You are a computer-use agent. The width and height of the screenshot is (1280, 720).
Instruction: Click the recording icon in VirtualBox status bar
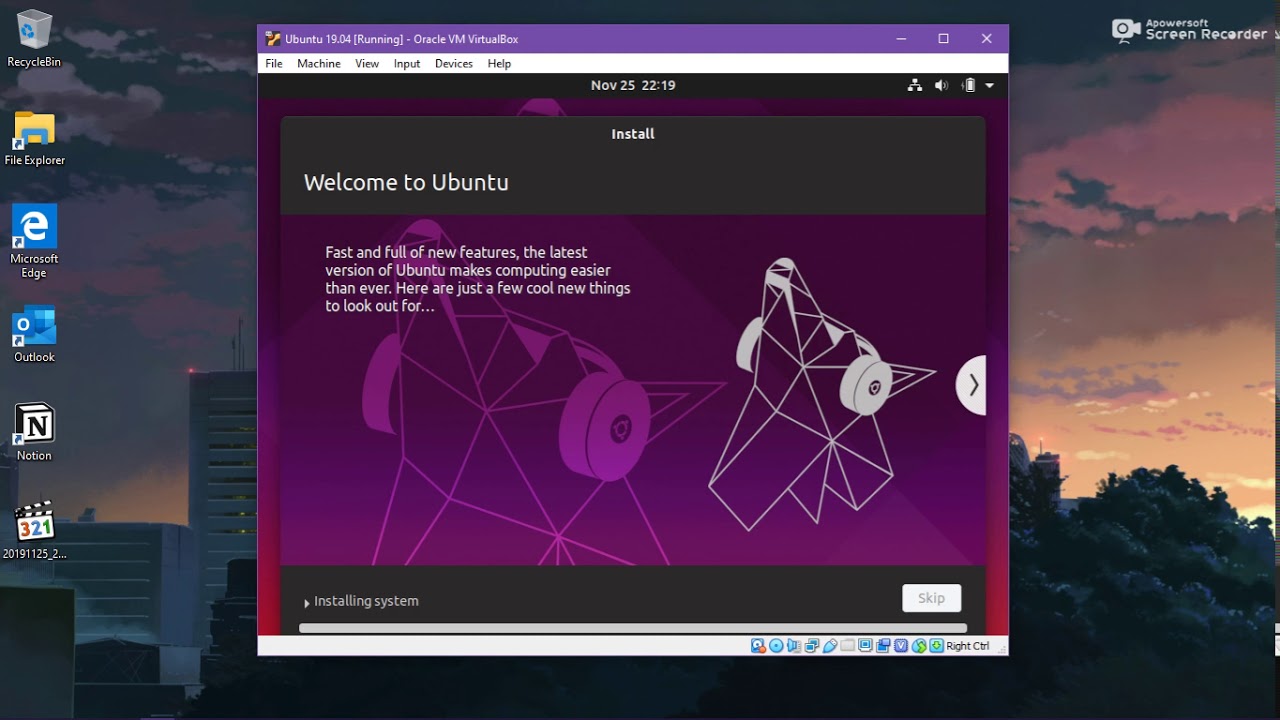coord(883,646)
